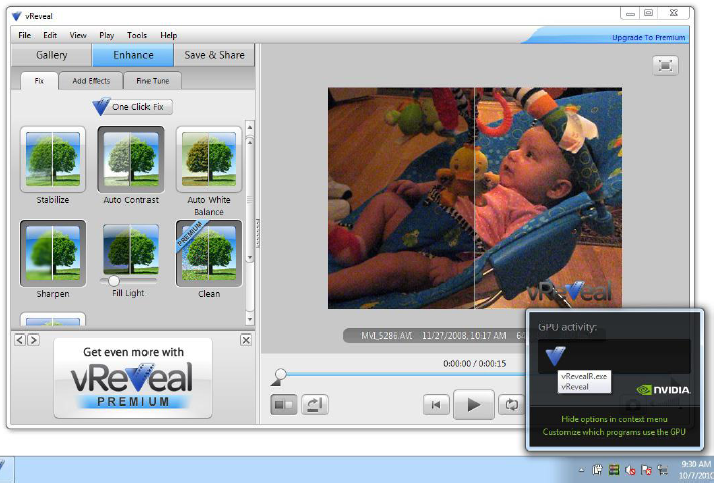718x489 pixels.
Task: Open the Play menu
Action: (x=106, y=35)
